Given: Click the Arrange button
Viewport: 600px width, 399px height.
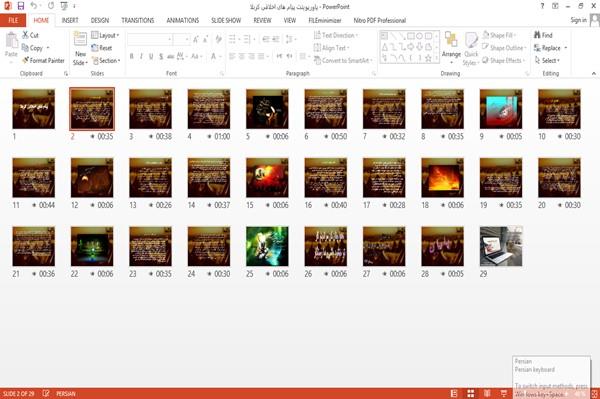Looking at the screenshot, I should pos(451,47).
